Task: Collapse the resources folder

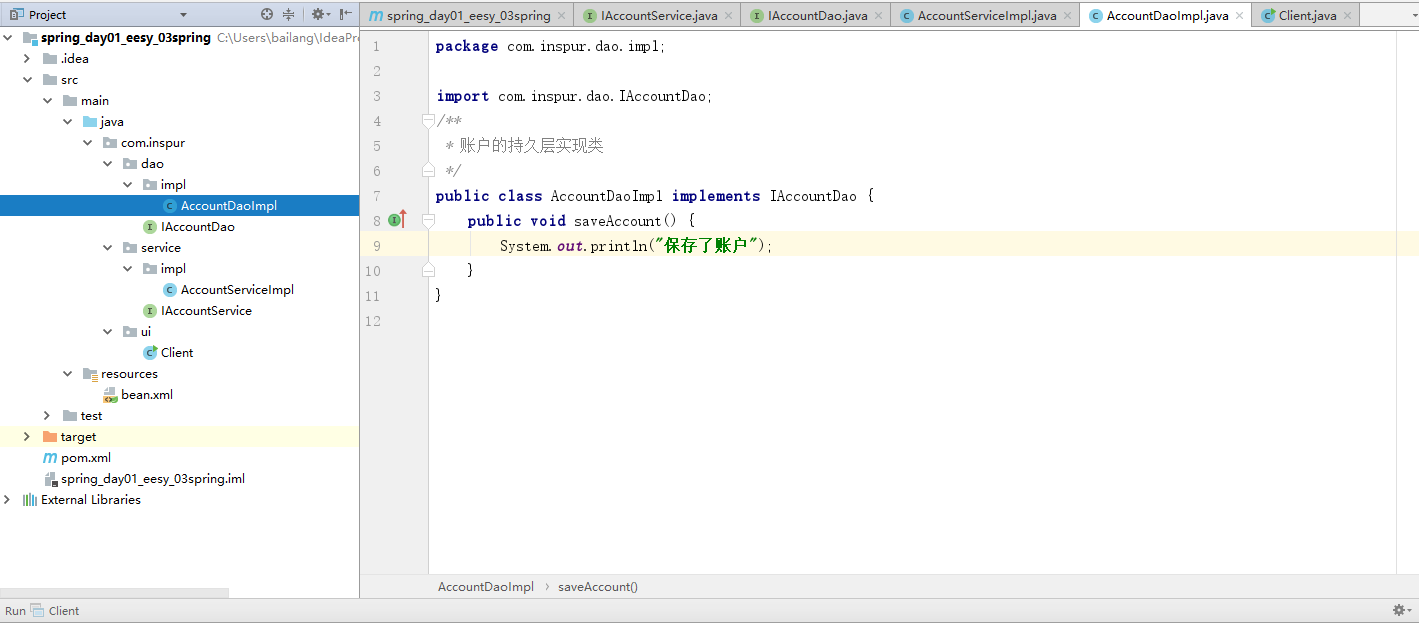Action: pos(67,374)
